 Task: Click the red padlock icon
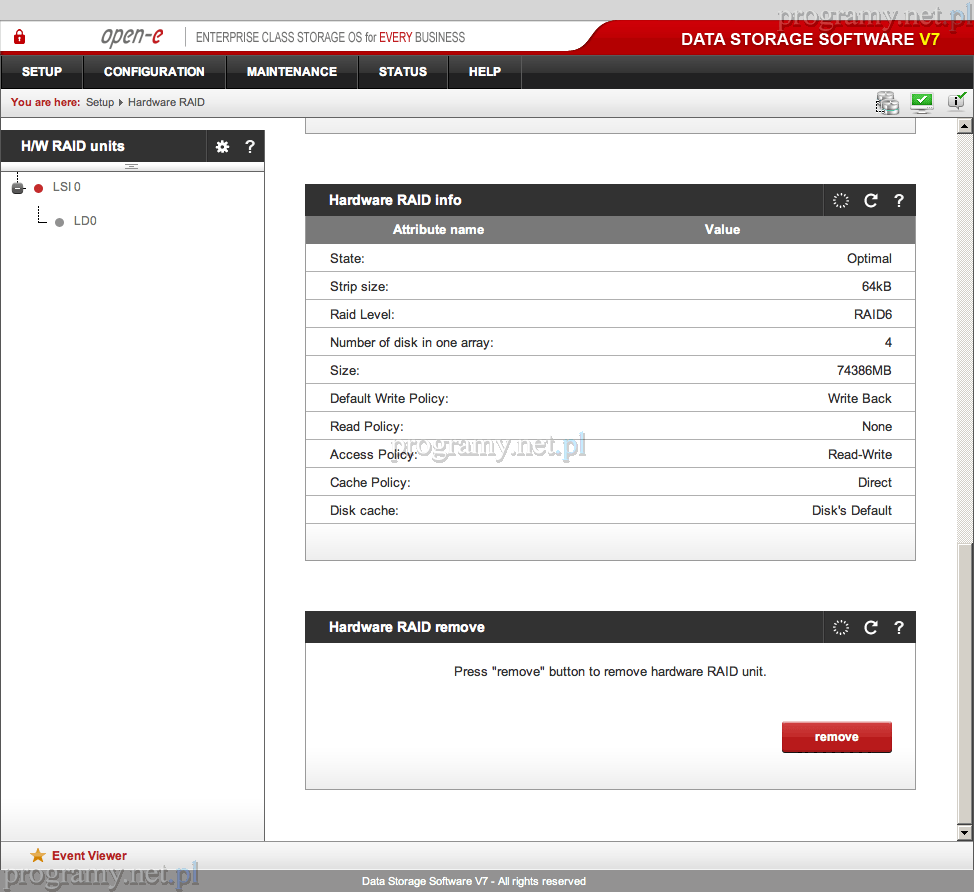coord(19,38)
